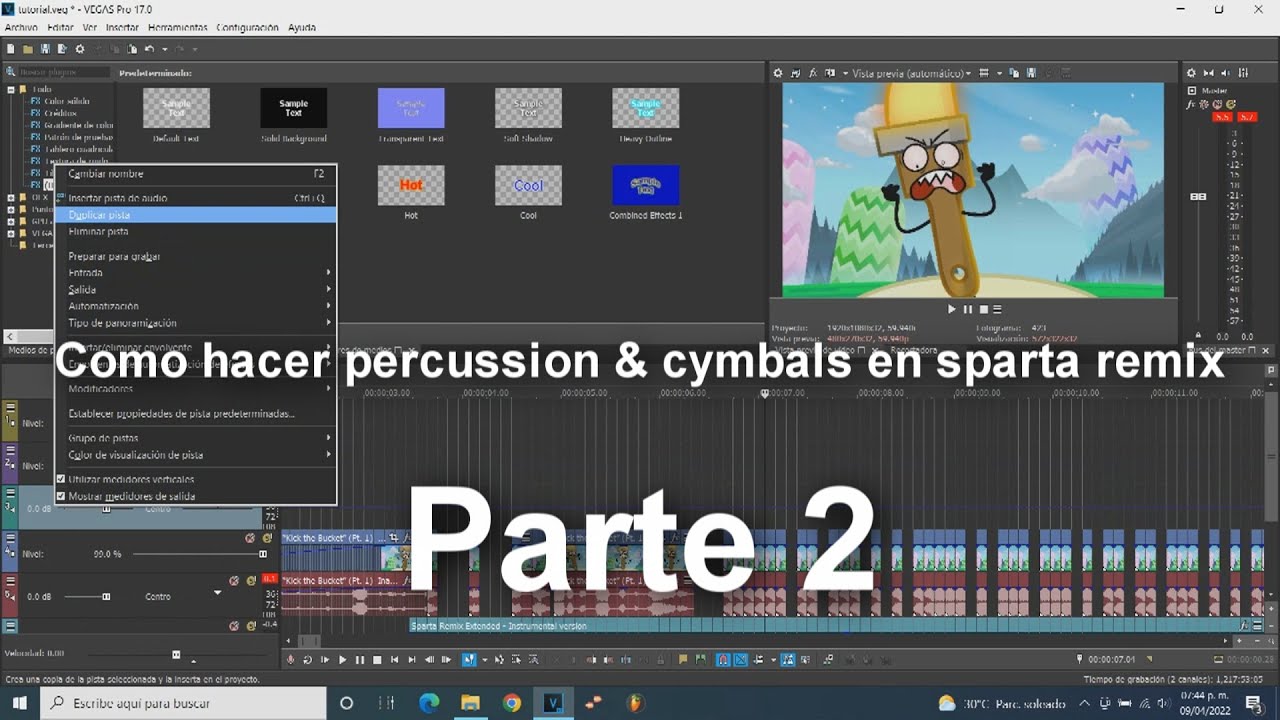The width and height of the screenshot is (1280, 720).
Task: Open Google Chrome from taskbar
Action: click(511, 703)
